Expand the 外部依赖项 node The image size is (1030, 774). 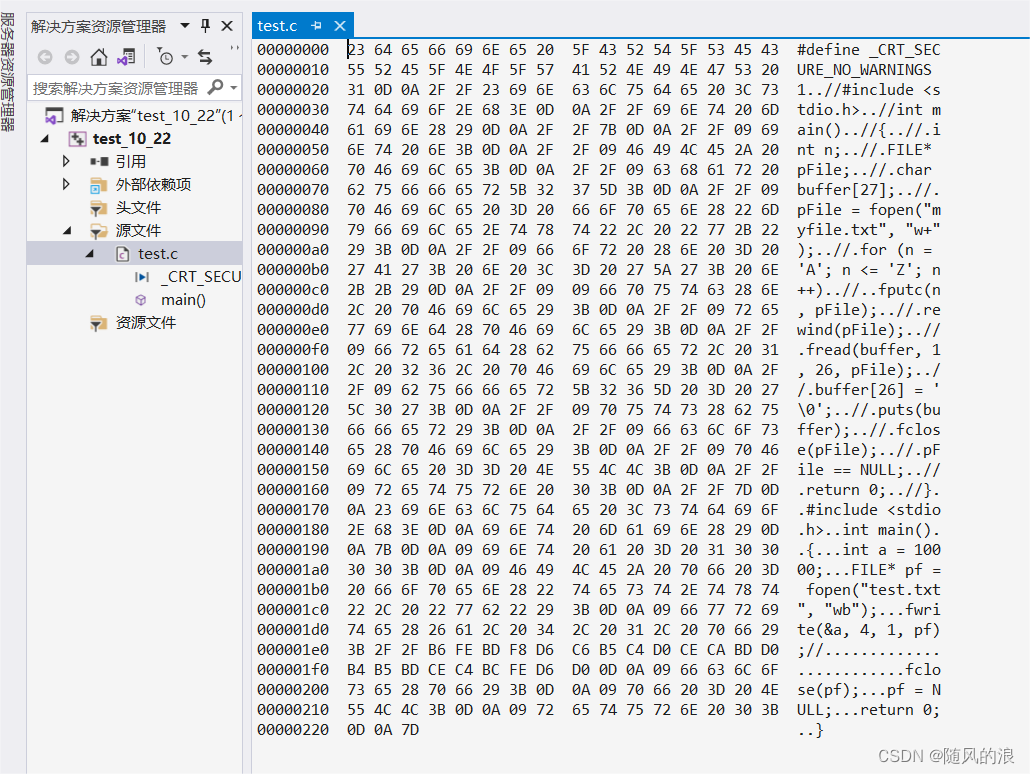point(66,184)
